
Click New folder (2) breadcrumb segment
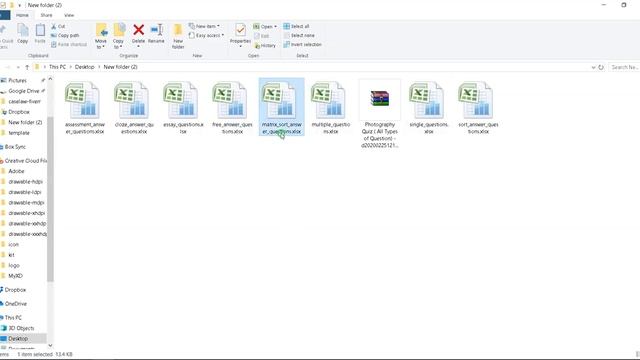point(120,67)
